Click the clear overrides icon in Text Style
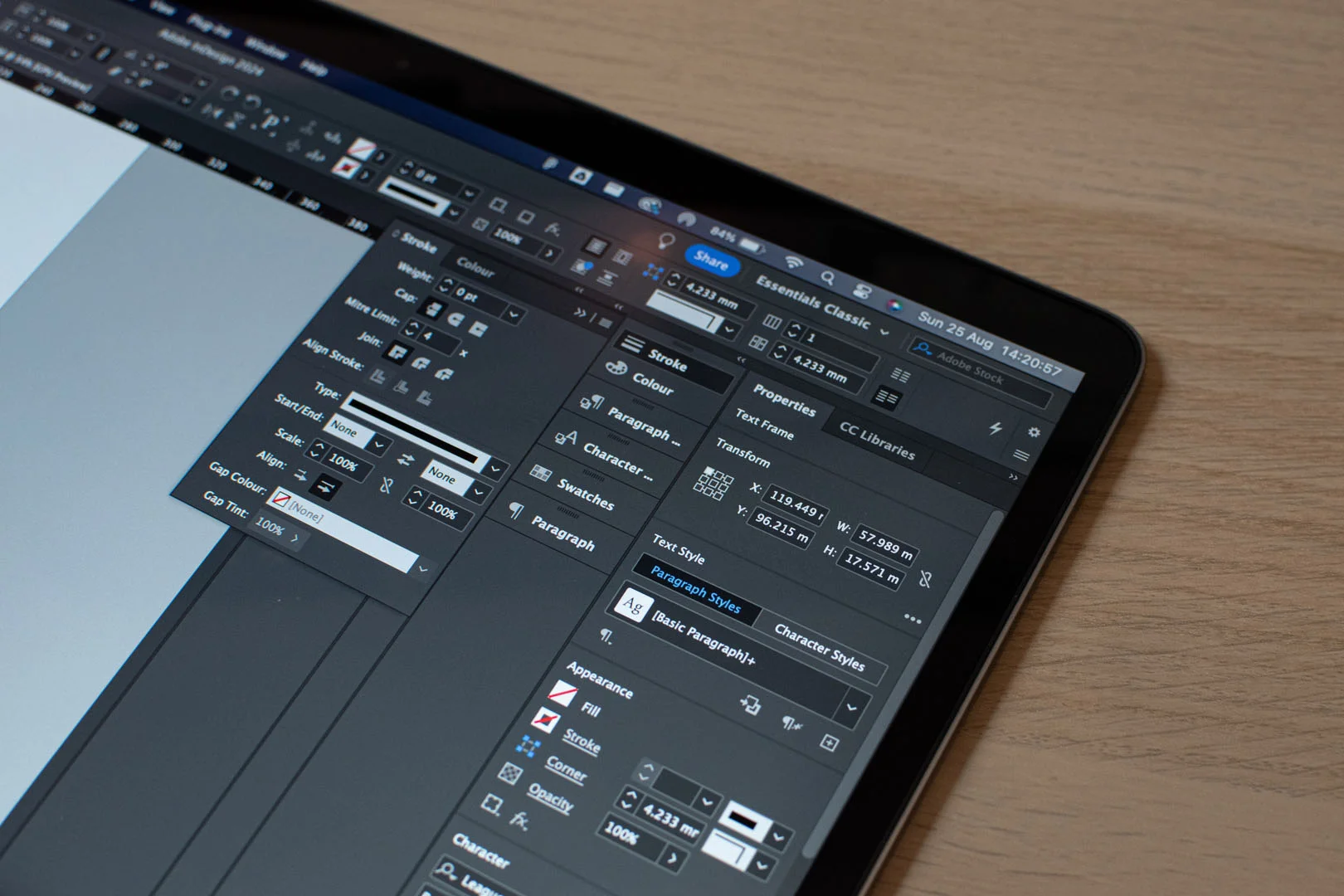This screenshot has height=896, width=1344. pos(791,724)
